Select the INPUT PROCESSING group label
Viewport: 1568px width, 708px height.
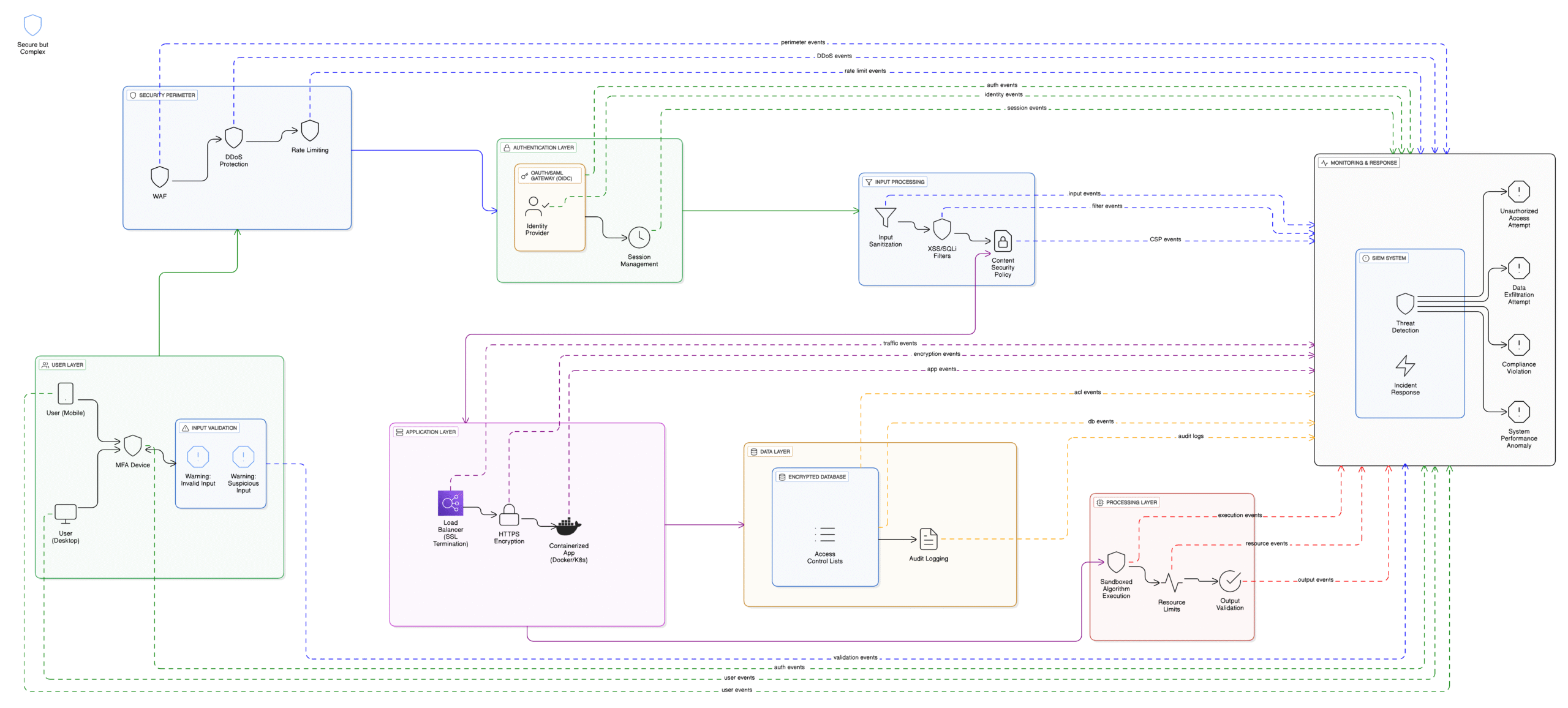coord(894,183)
